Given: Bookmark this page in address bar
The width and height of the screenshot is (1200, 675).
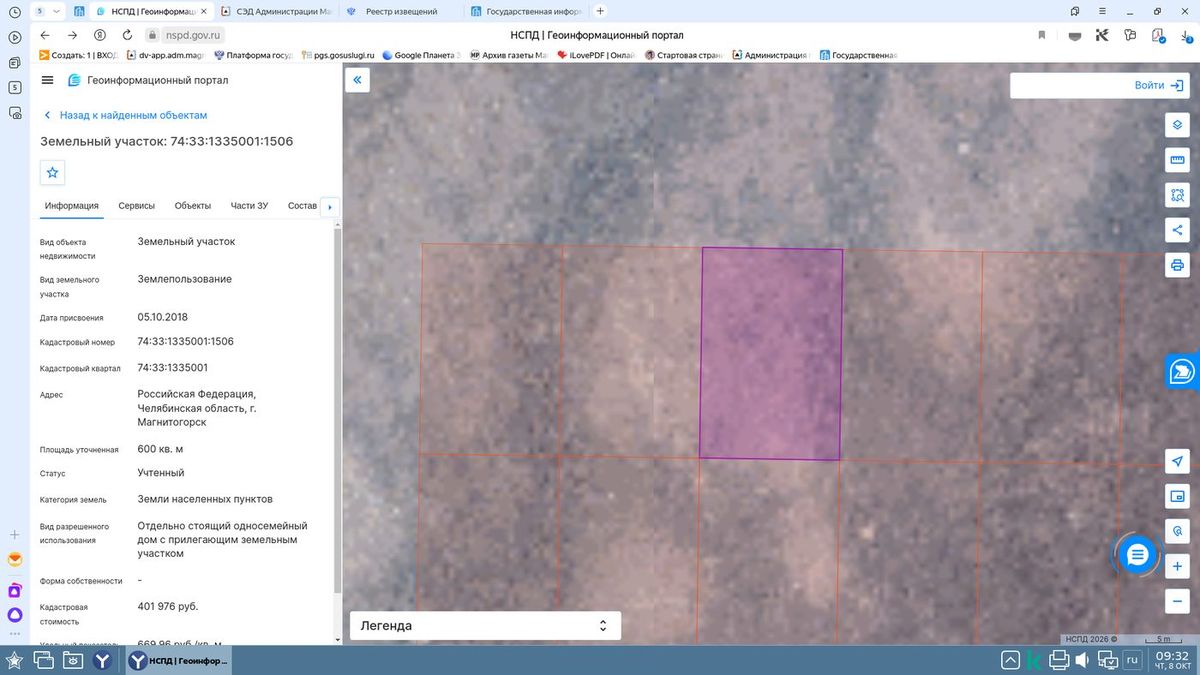Looking at the screenshot, I should [x=1041, y=35].
